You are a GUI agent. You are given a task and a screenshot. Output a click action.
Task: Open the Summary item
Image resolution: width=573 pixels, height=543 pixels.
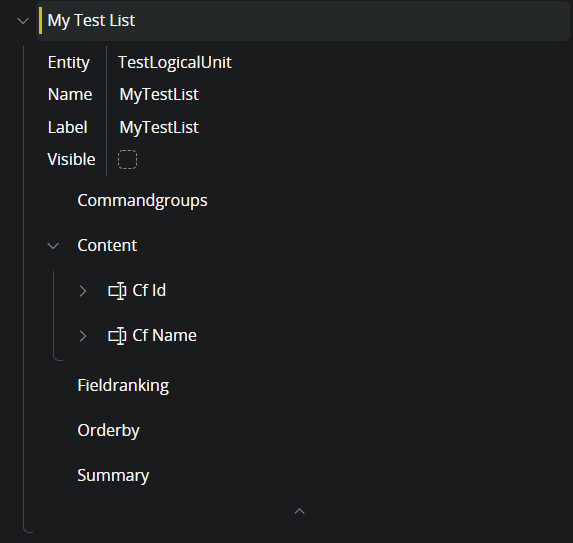click(x=113, y=475)
